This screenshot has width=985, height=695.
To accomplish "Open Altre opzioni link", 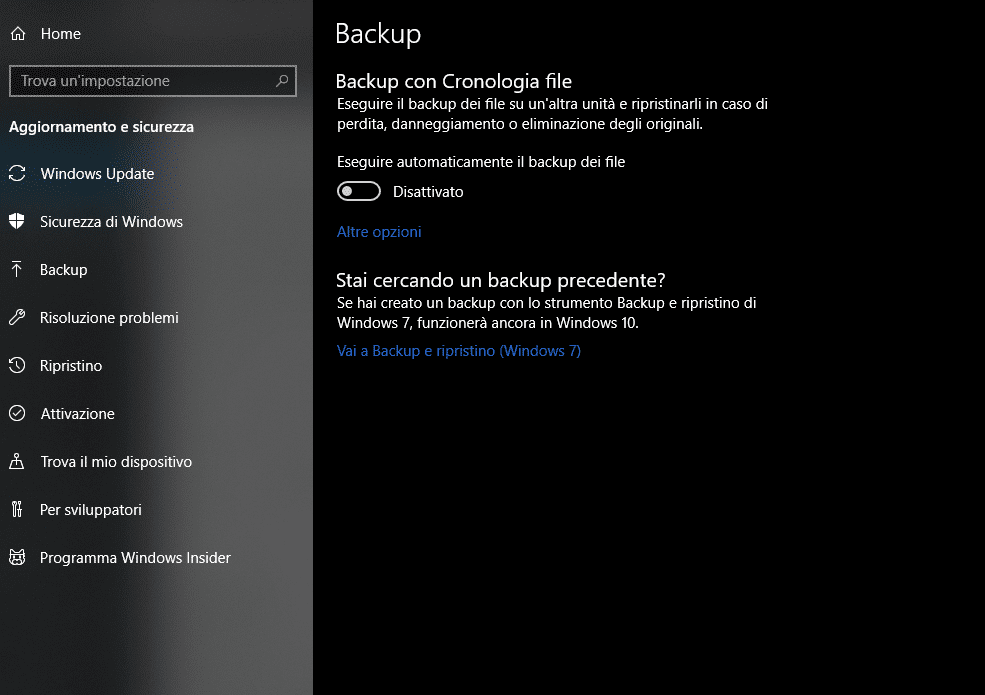I will point(379,232).
